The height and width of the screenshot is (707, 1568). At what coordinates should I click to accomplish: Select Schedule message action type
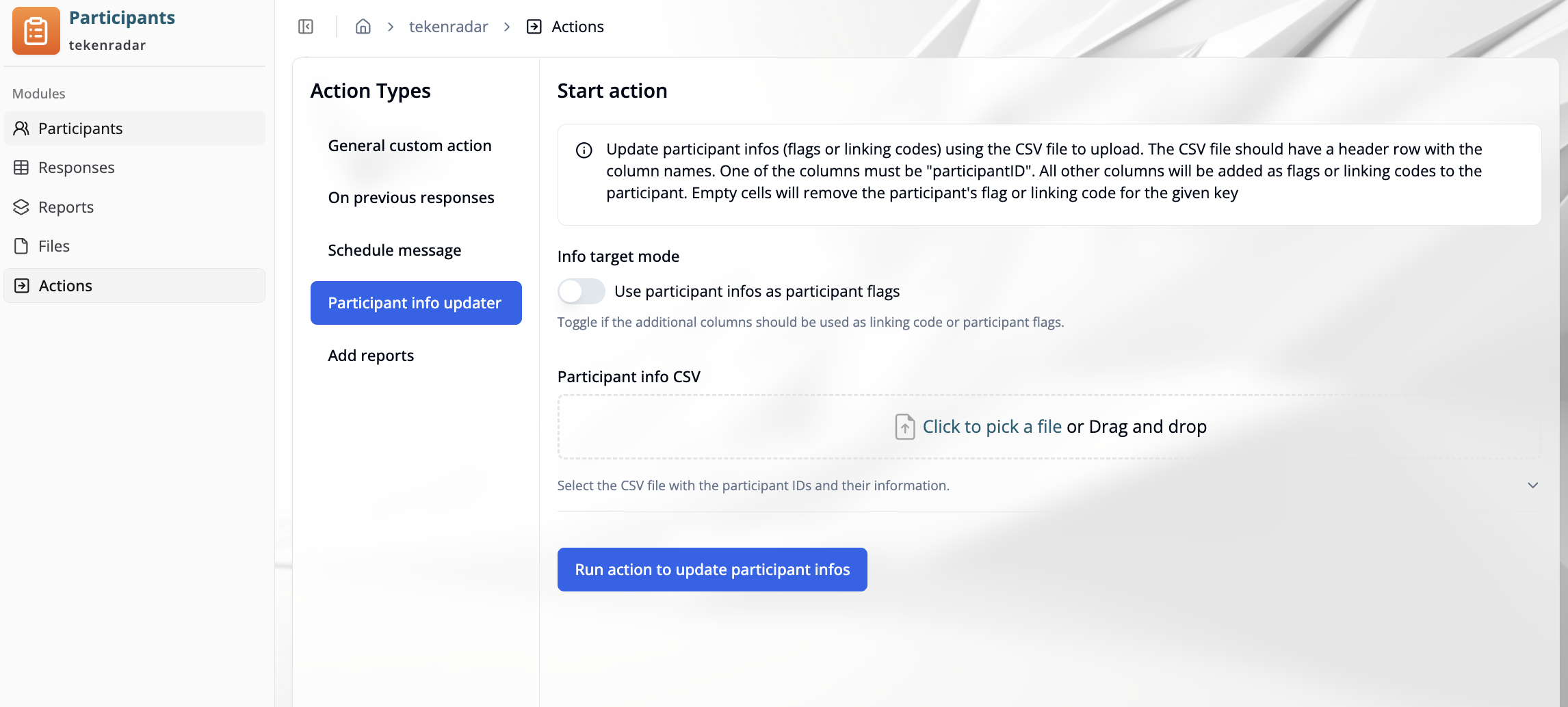tap(394, 250)
